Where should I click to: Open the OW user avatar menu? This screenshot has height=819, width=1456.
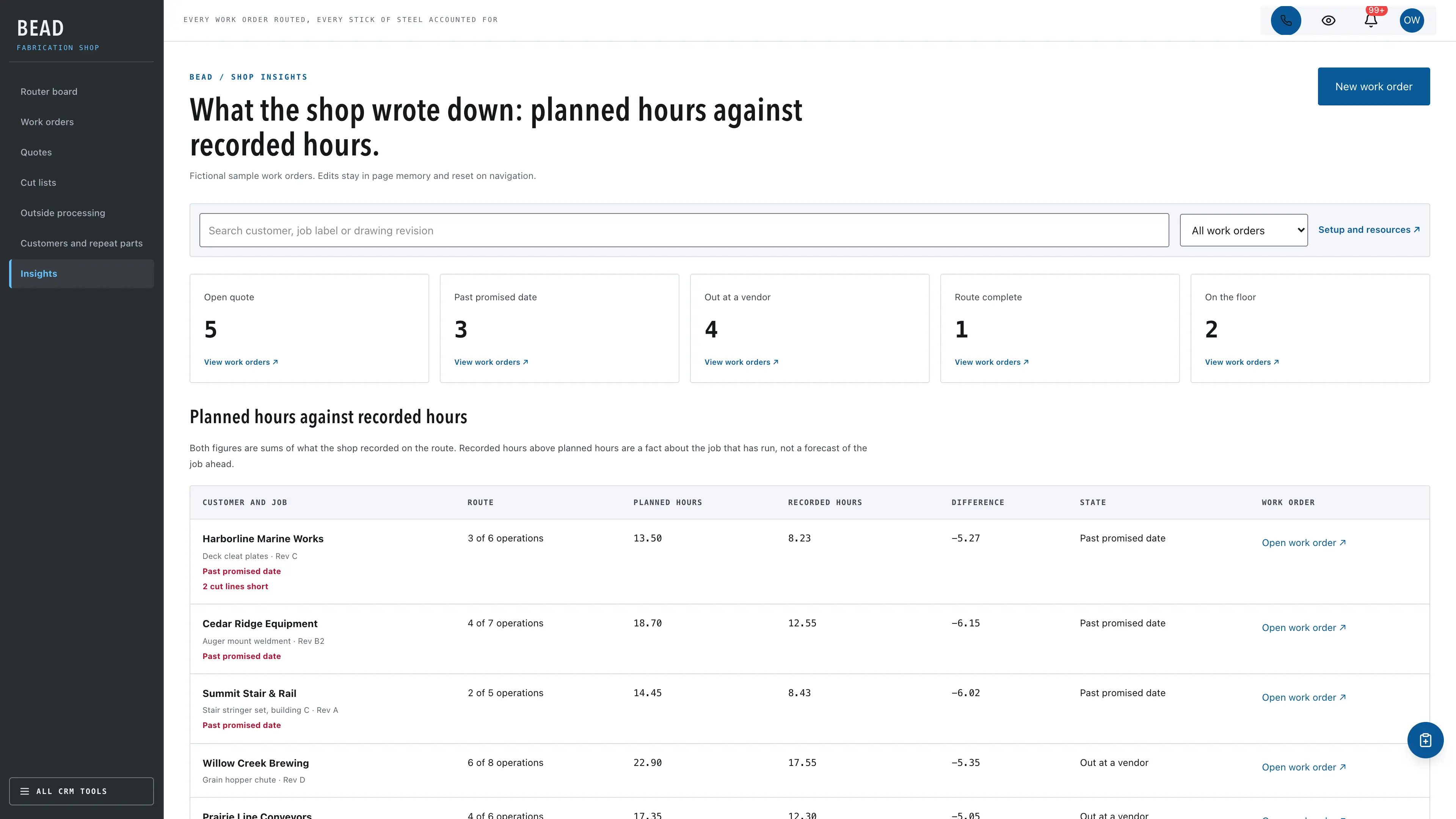(1411, 20)
